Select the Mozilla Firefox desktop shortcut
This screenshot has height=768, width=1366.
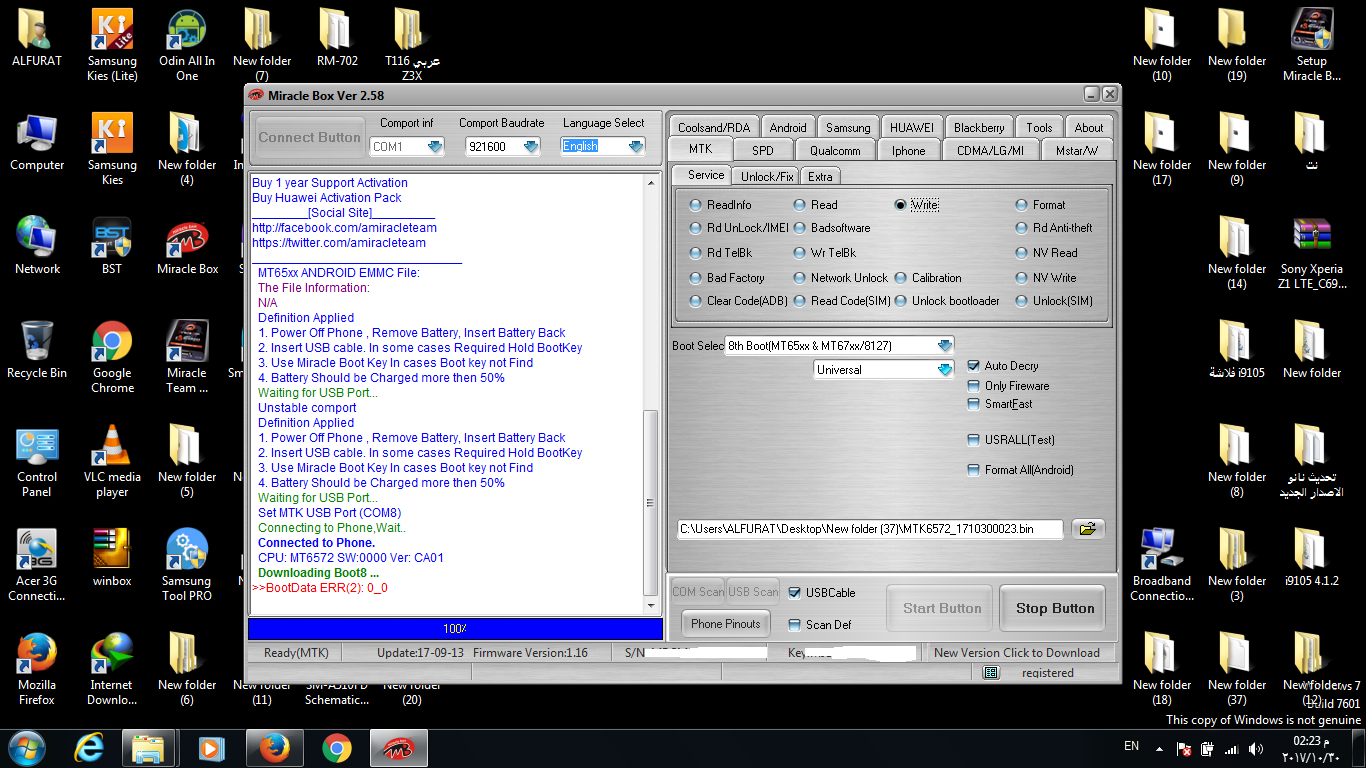pos(37,669)
